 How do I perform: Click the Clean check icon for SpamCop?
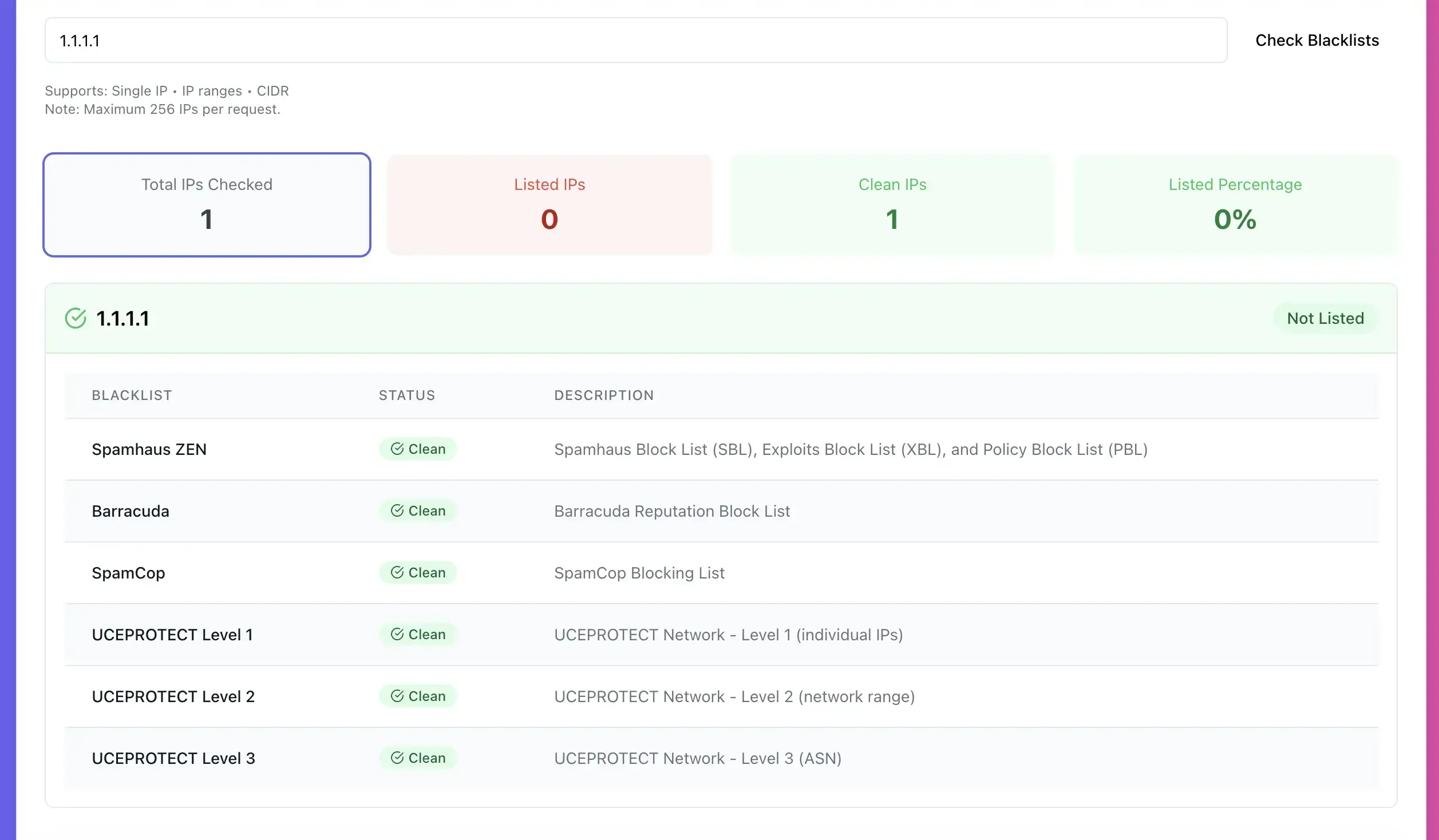click(x=397, y=572)
